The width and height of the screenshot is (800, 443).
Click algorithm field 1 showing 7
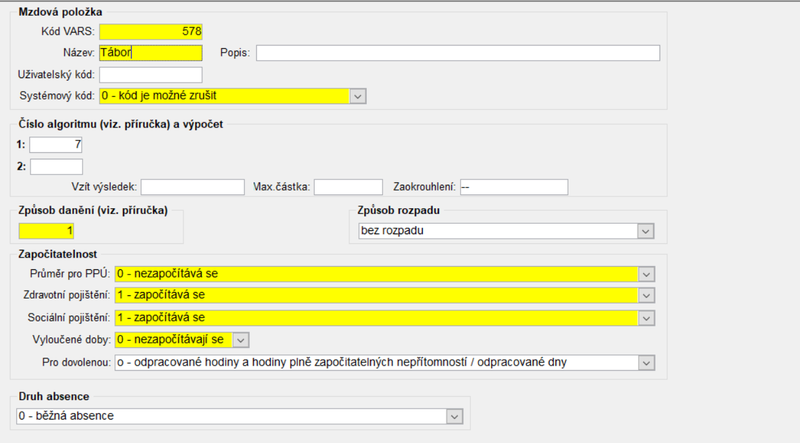(x=56, y=145)
